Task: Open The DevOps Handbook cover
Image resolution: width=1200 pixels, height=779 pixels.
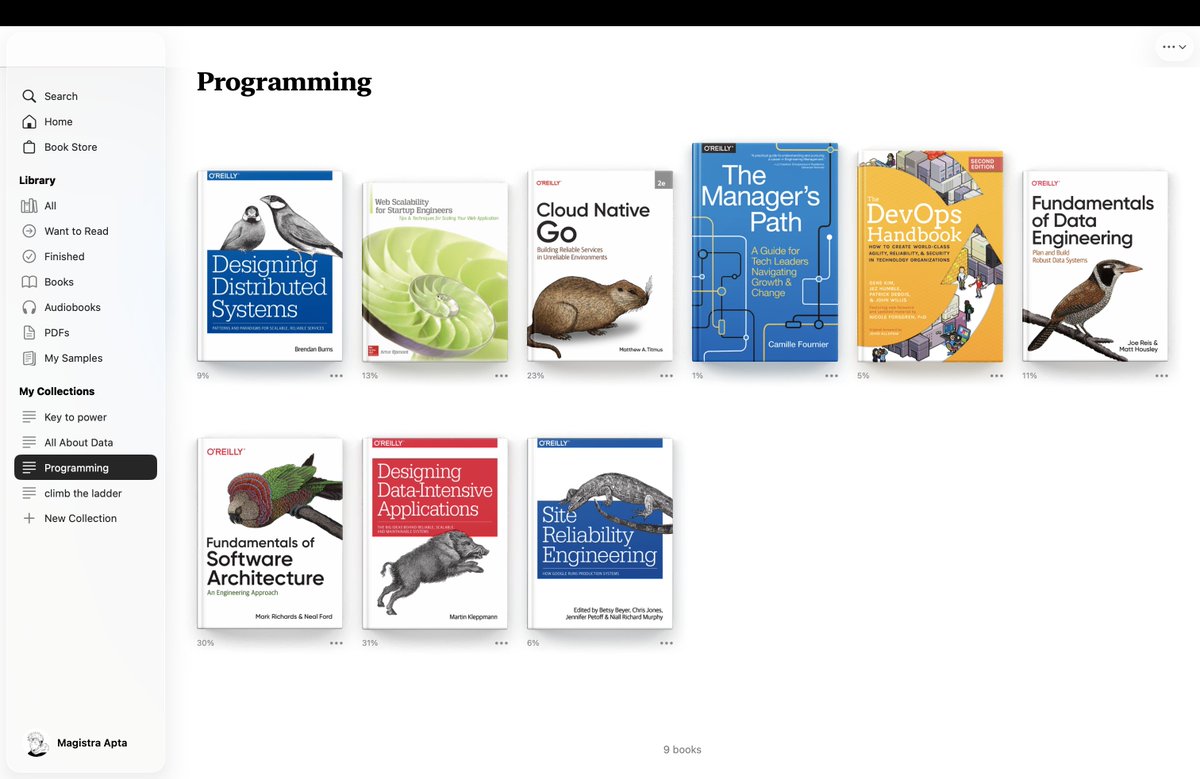Action: click(x=930, y=257)
